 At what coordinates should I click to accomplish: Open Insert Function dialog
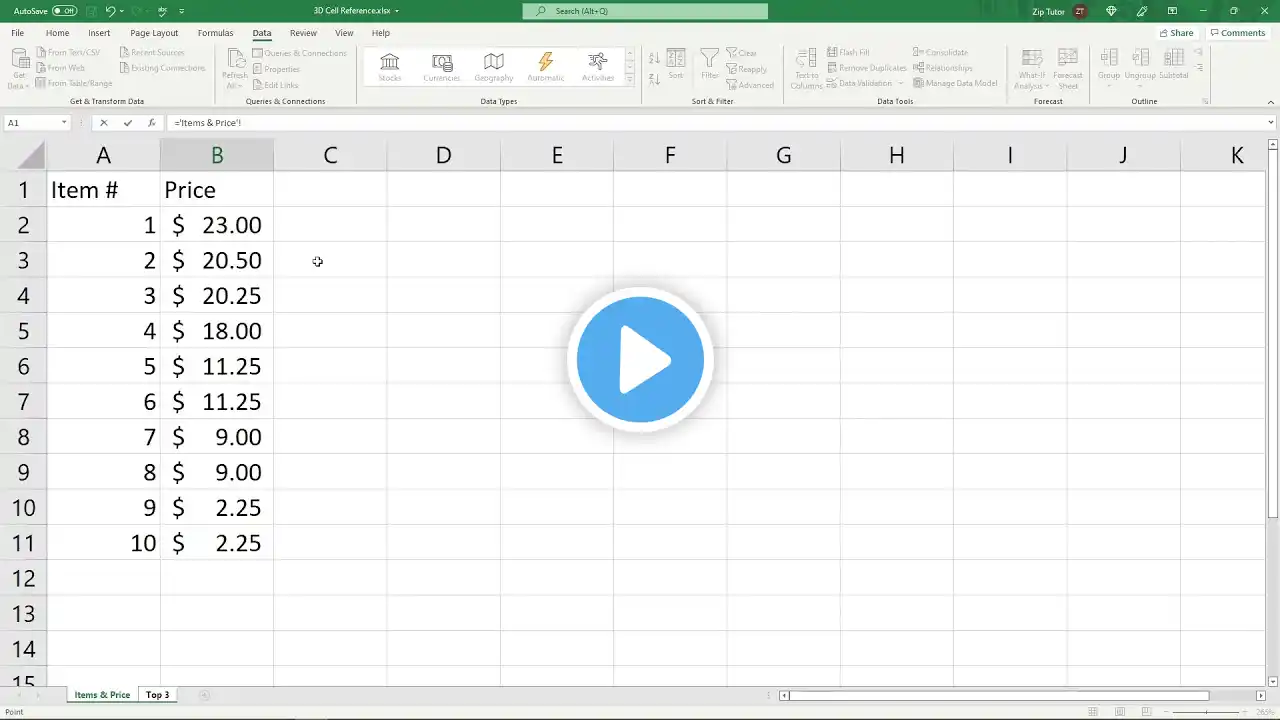[152, 123]
